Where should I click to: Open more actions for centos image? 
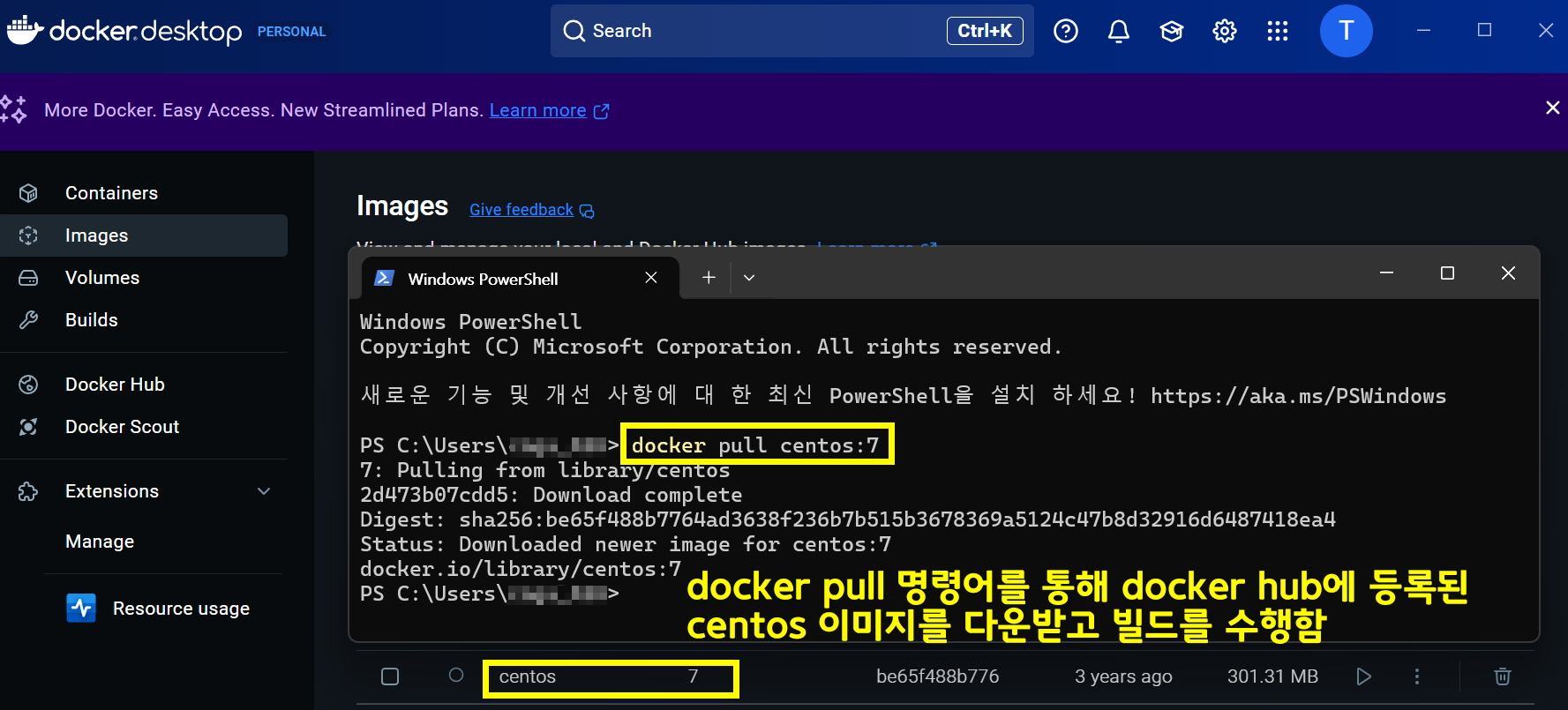[x=1417, y=676]
